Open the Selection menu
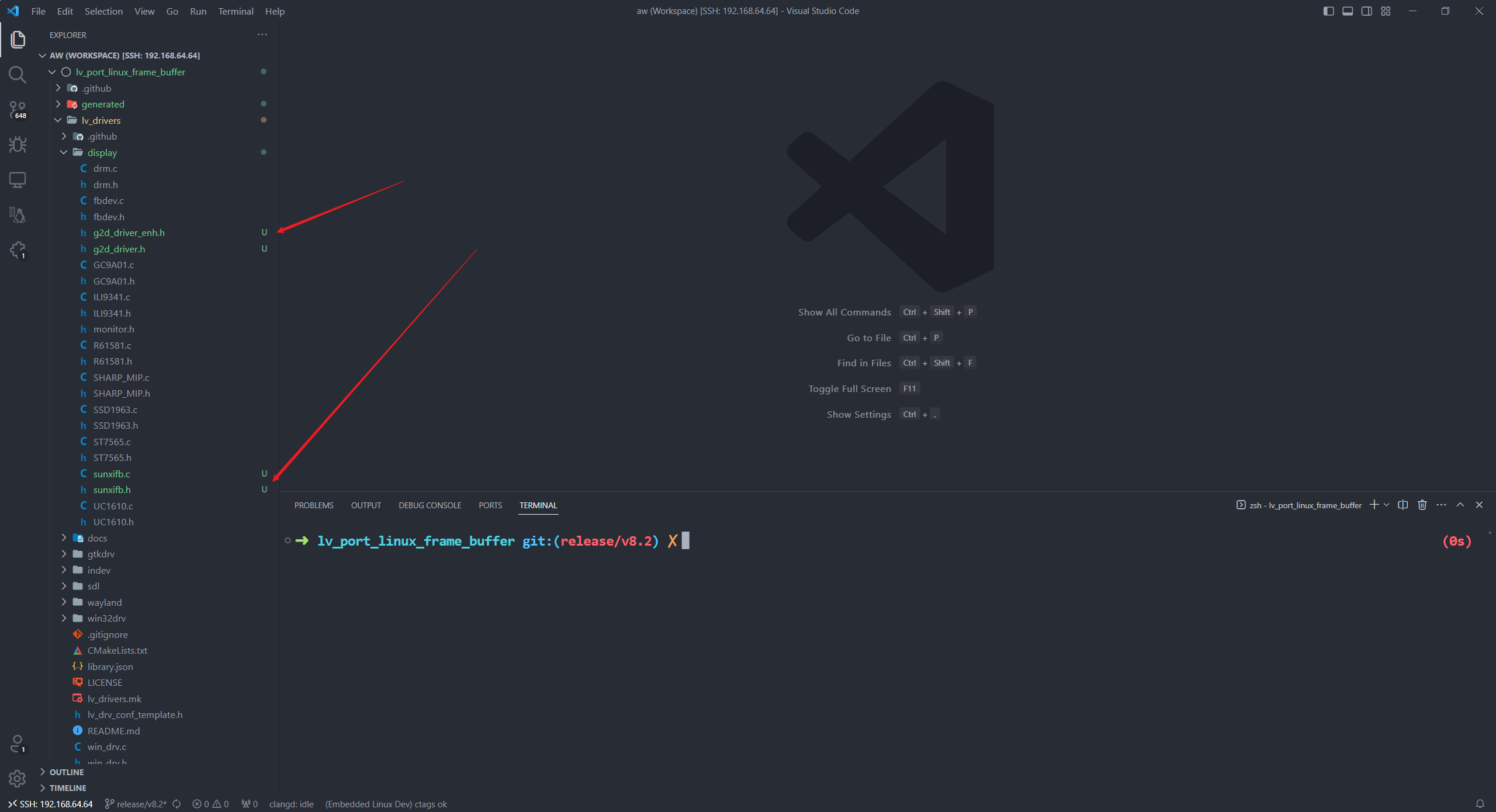This screenshot has width=1496, height=812. 103,11
